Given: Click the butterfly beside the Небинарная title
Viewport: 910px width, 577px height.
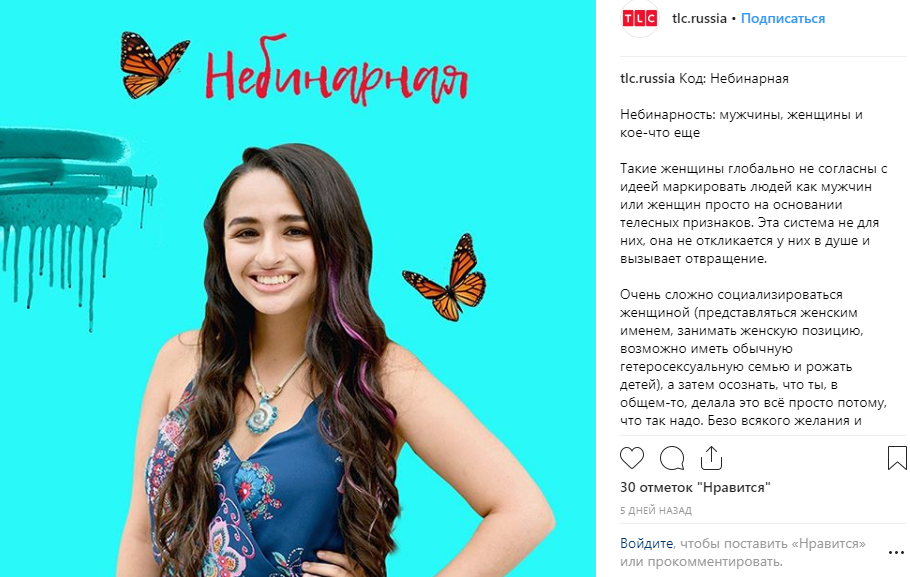Looking at the screenshot, I should [153, 64].
